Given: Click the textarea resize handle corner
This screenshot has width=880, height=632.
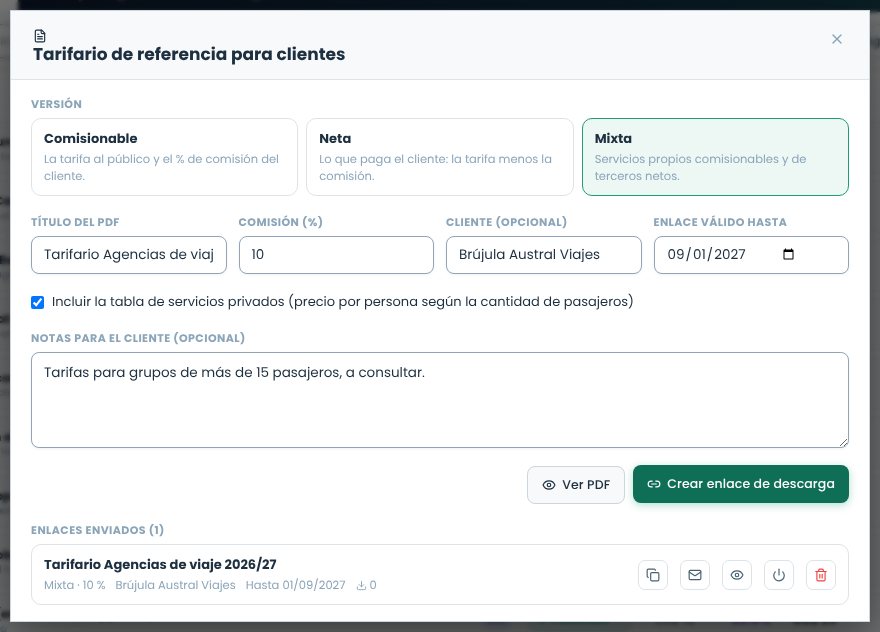Looking at the screenshot, I should (x=844, y=443).
